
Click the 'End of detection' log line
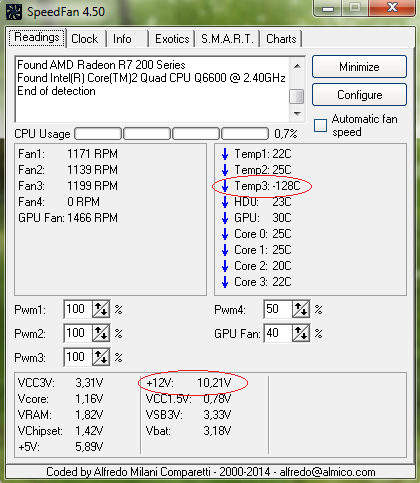point(56,91)
